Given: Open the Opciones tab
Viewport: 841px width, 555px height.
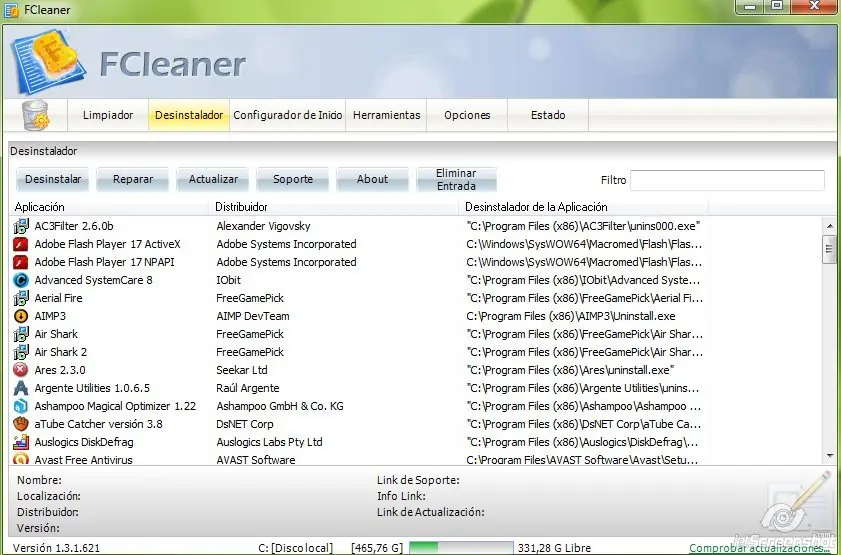Looking at the screenshot, I should pos(467,115).
